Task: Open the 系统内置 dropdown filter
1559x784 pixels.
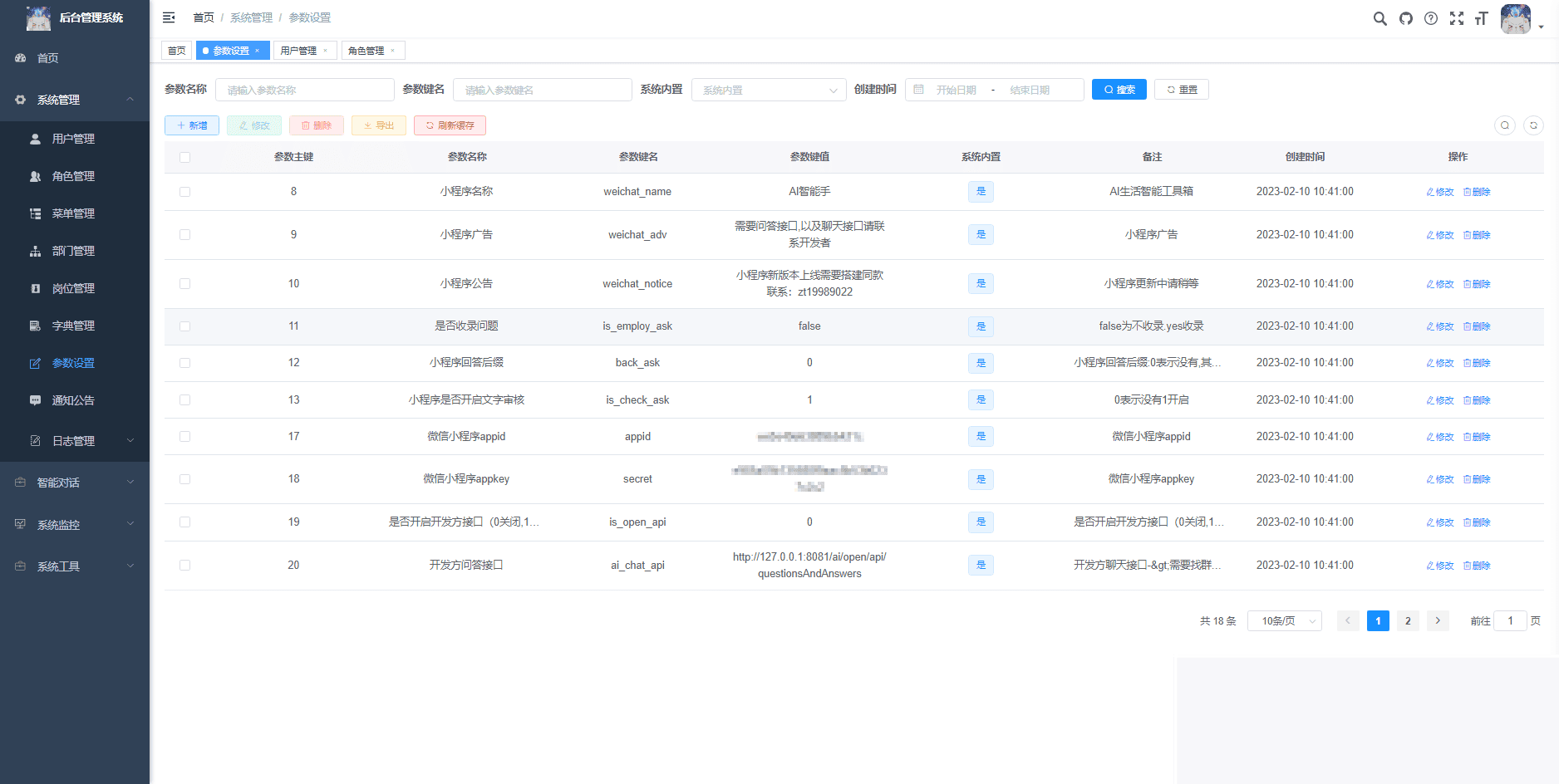Action: (x=768, y=89)
